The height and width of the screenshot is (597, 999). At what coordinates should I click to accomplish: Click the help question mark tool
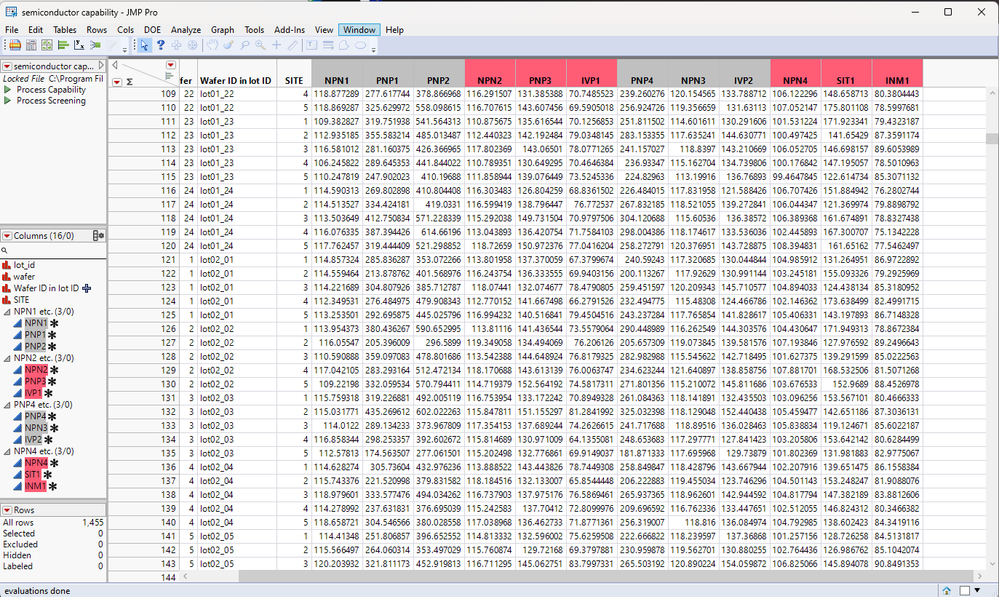[161, 45]
